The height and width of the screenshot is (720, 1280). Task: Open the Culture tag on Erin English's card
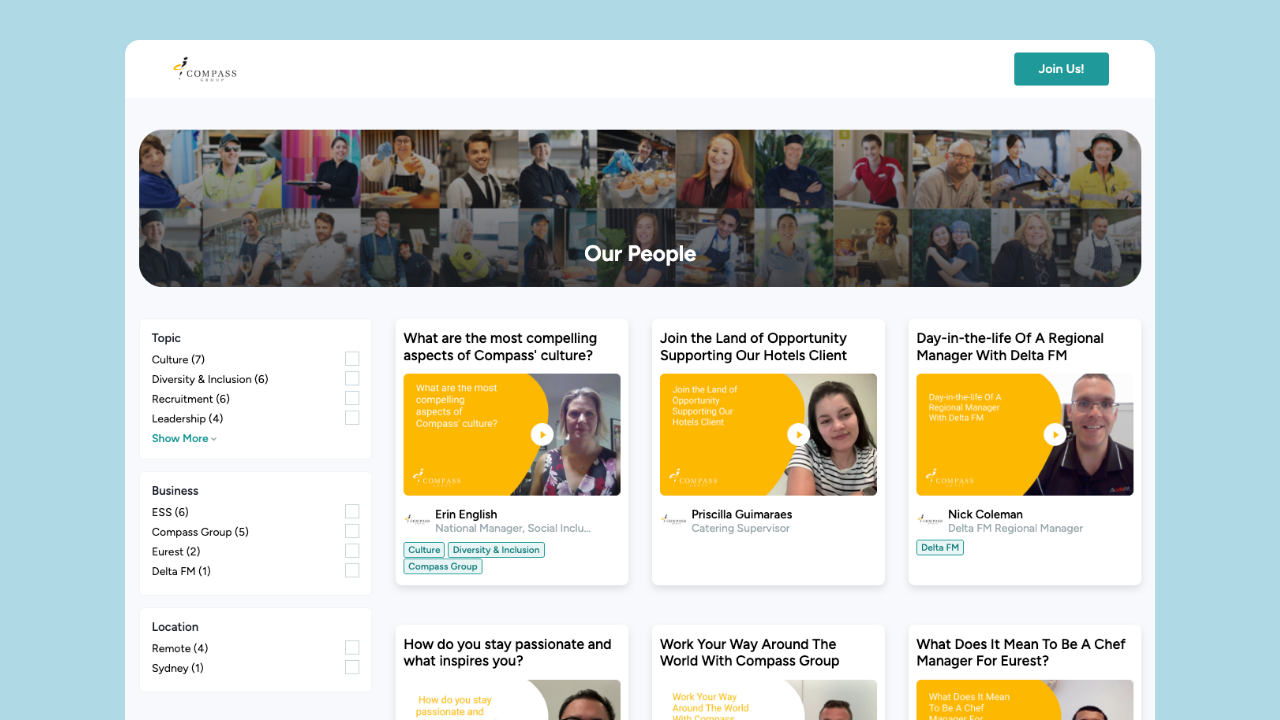point(424,550)
